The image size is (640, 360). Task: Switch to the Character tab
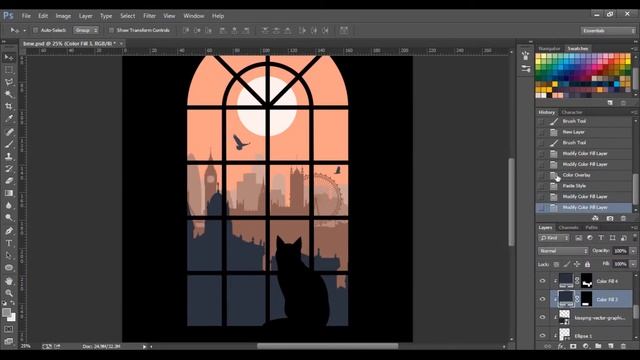[x=572, y=112]
